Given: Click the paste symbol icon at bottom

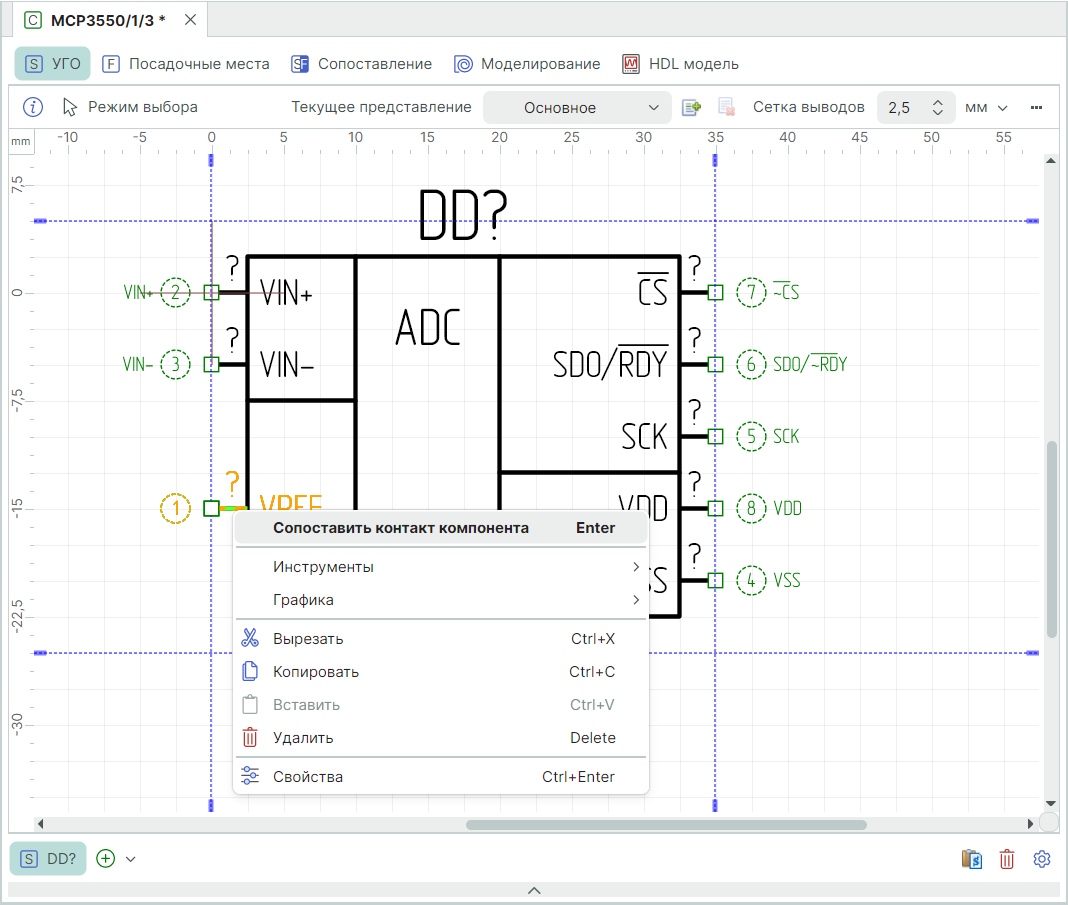Looking at the screenshot, I should pos(971,859).
